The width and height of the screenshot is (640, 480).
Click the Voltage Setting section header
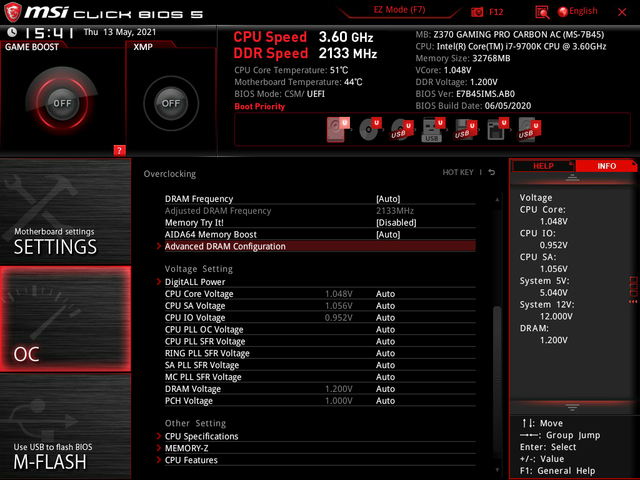tap(199, 269)
